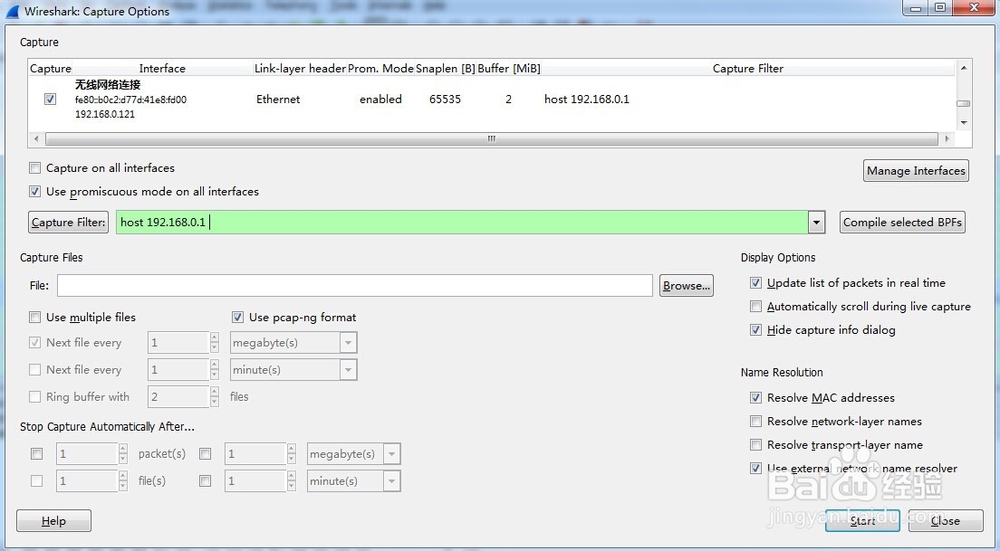Click the Snaplen [B] column header

tap(445, 68)
